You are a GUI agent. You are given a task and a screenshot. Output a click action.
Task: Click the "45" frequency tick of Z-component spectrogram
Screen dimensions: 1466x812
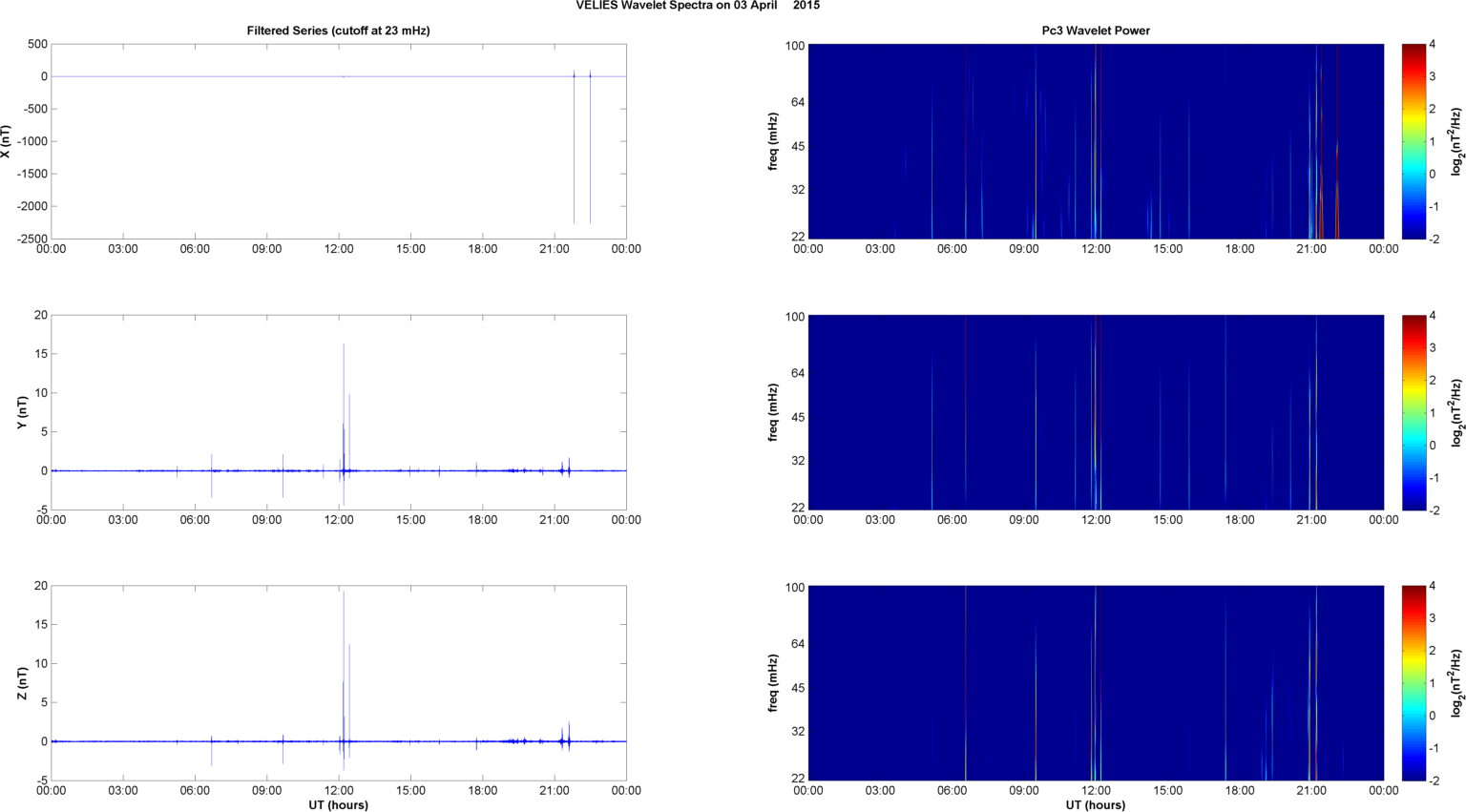[798, 688]
